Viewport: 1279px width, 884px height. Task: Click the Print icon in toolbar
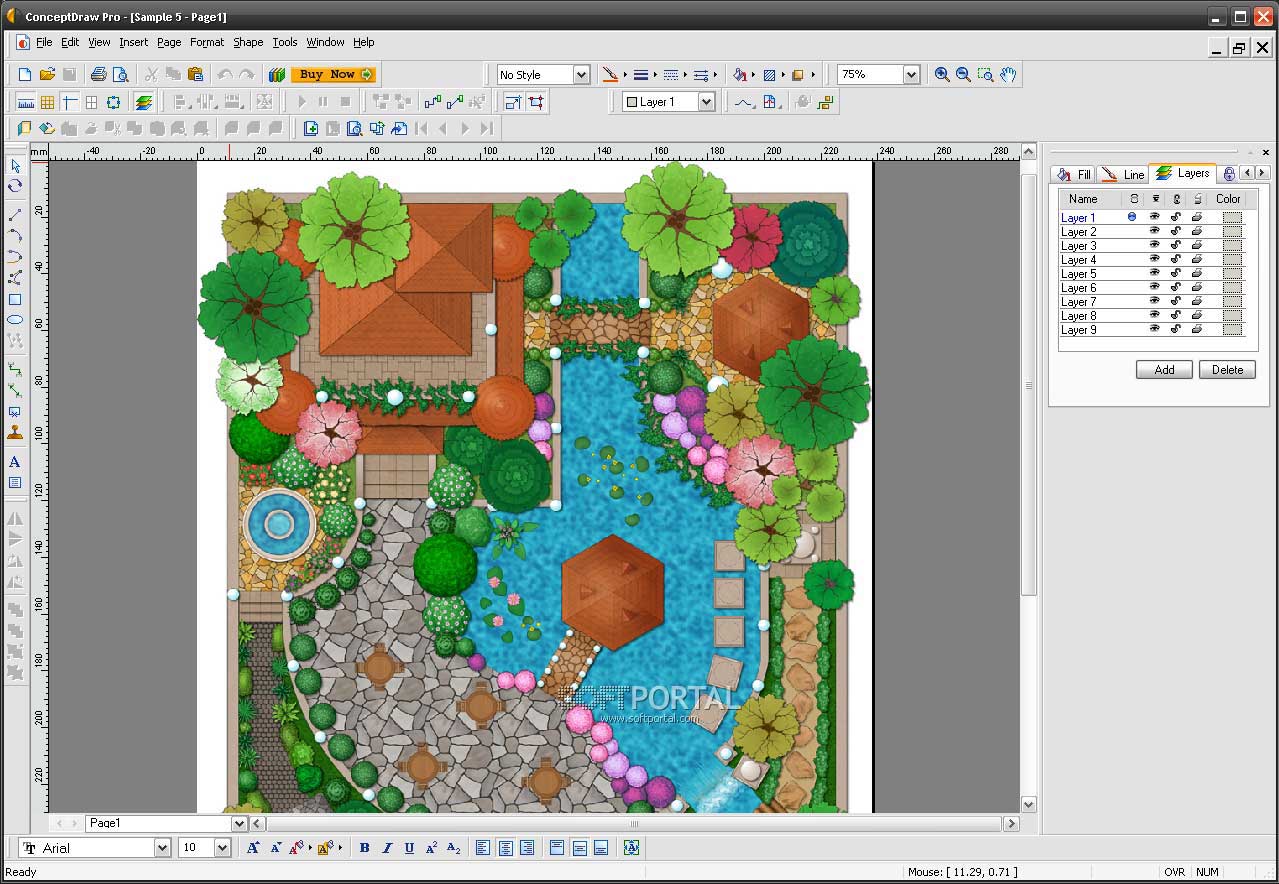[x=98, y=74]
